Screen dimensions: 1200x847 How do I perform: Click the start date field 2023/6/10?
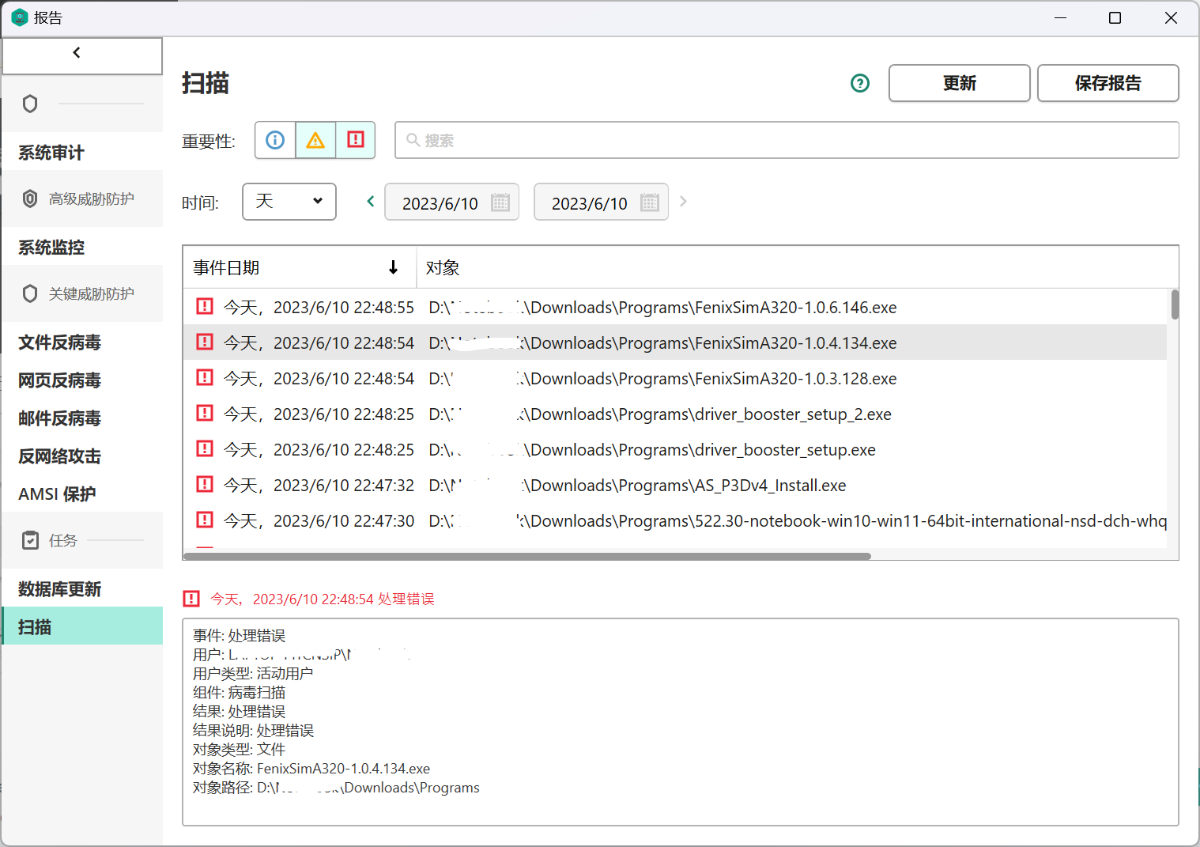pyautogui.click(x=451, y=202)
